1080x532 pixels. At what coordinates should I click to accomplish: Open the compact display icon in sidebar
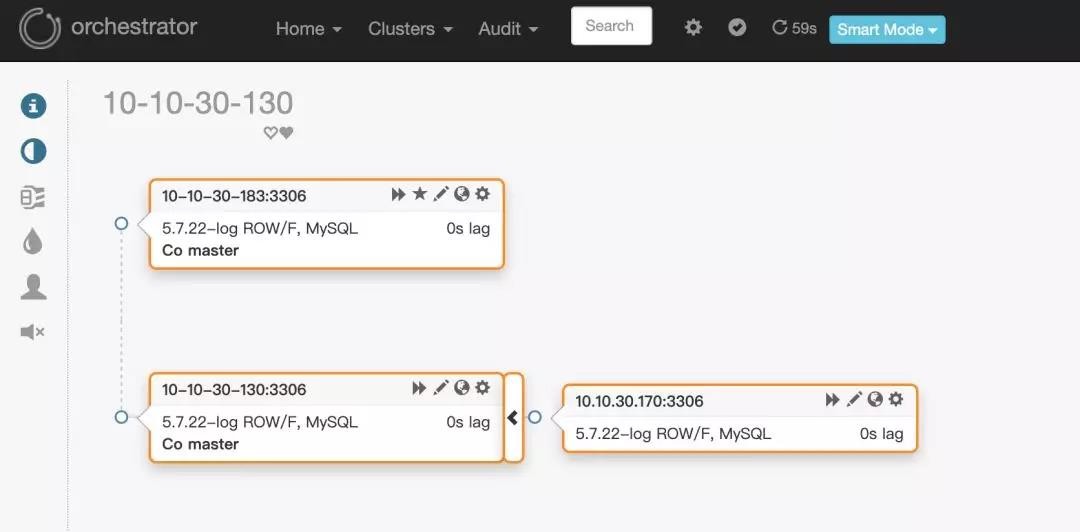tap(33, 198)
